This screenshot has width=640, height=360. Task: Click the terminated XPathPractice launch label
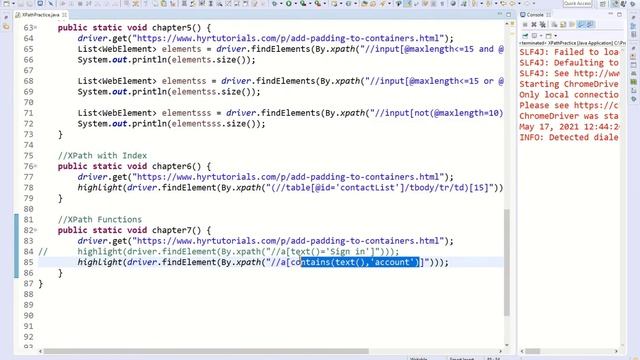click(571, 43)
